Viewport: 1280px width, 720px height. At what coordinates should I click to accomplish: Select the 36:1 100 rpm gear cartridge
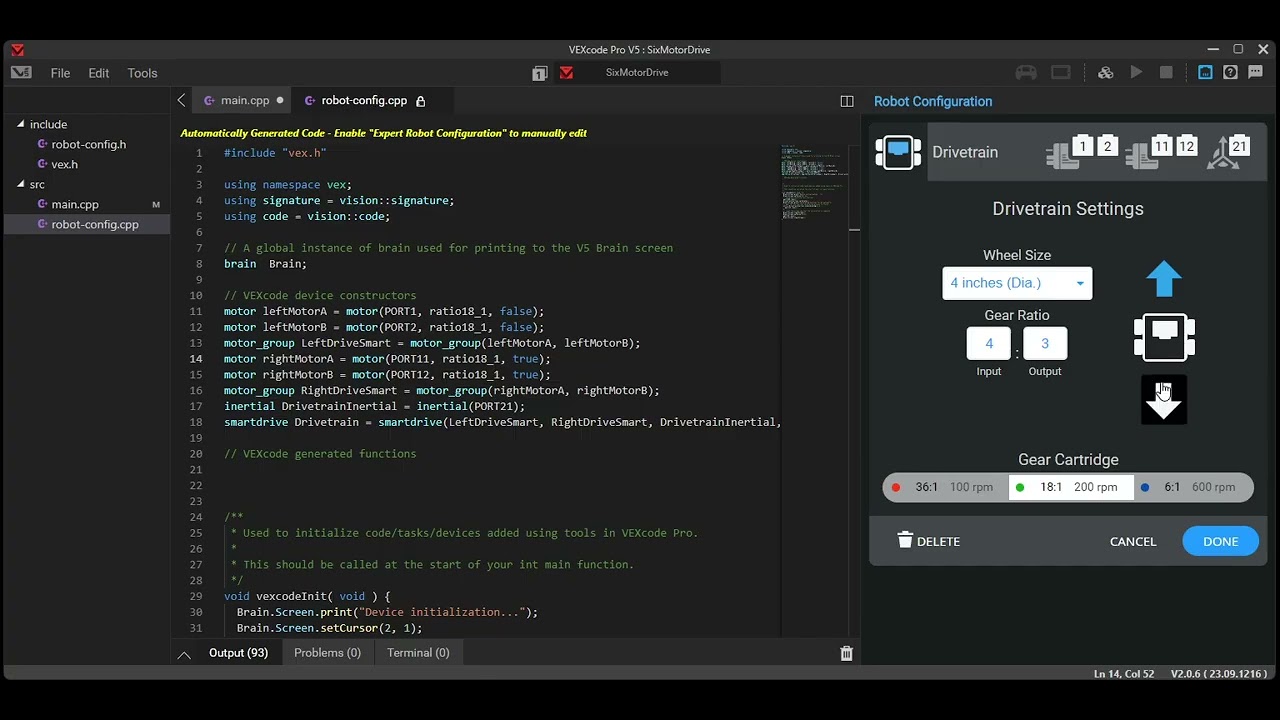click(x=945, y=487)
